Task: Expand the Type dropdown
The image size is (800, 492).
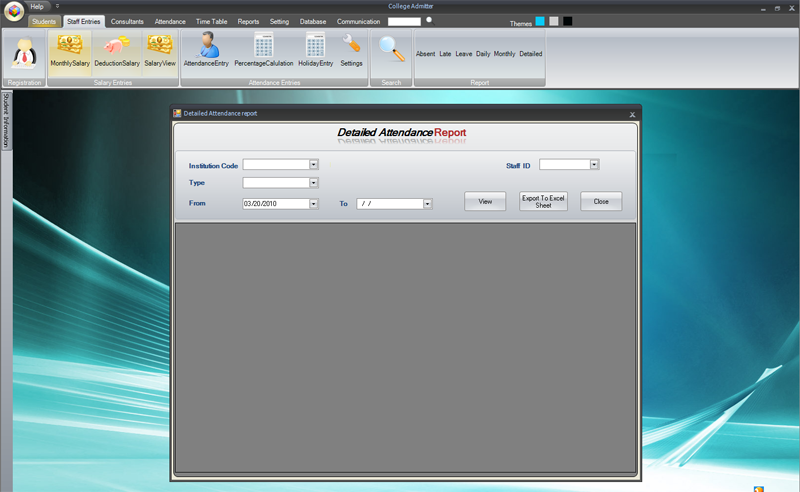Action: pyautogui.click(x=314, y=183)
